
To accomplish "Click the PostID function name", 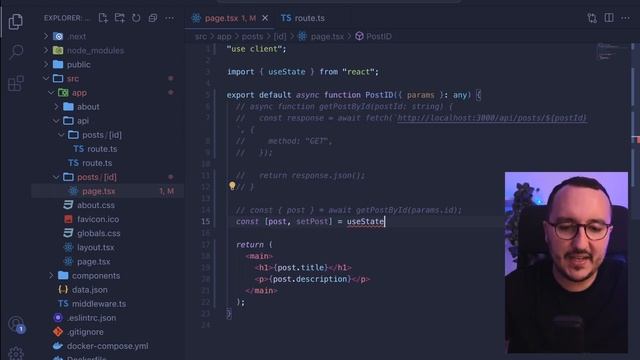I will 379,95.
